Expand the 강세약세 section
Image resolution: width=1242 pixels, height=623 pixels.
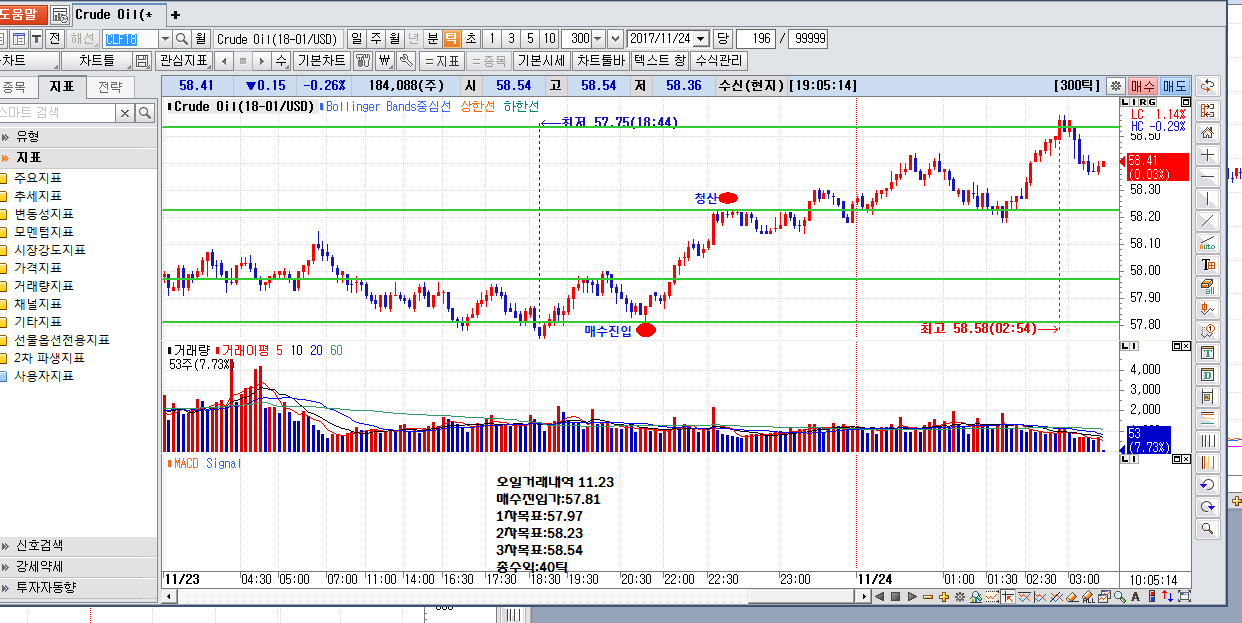point(78,566)
